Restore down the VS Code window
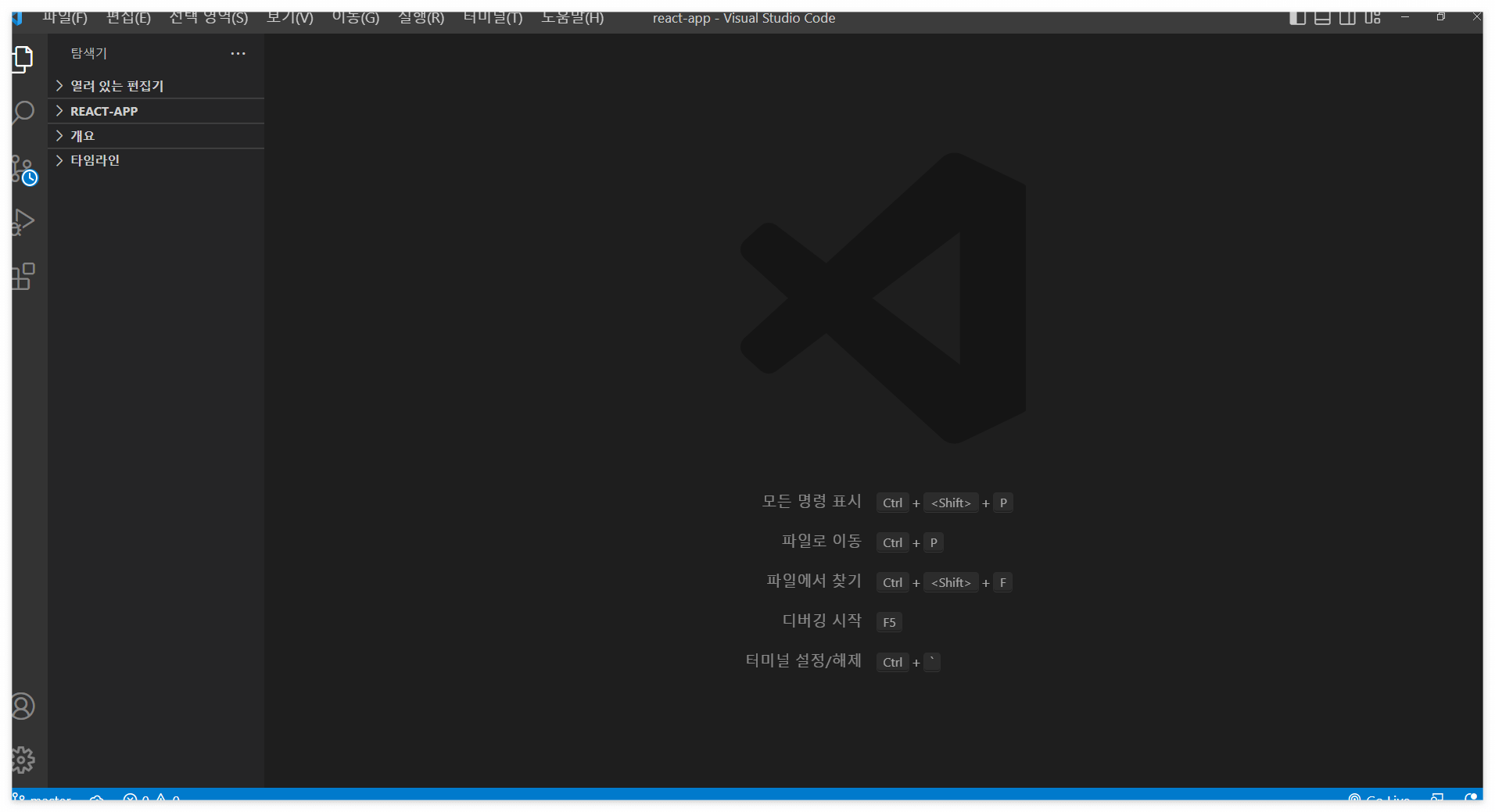Image resolution: width=1495 pixels, height=812 pixels. [x=1441, y=16]
